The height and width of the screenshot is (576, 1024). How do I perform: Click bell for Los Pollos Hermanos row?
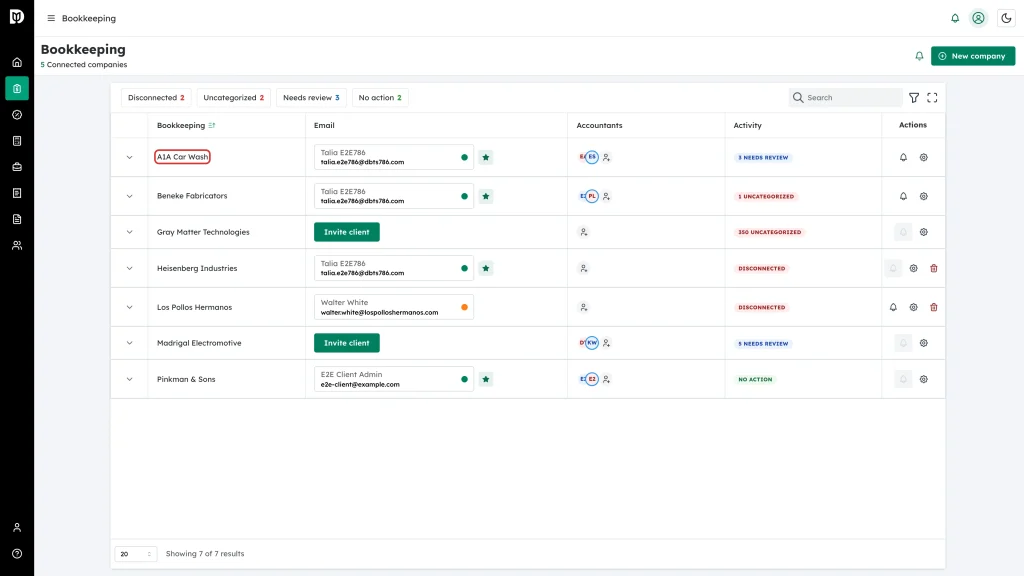pos(893,308)
